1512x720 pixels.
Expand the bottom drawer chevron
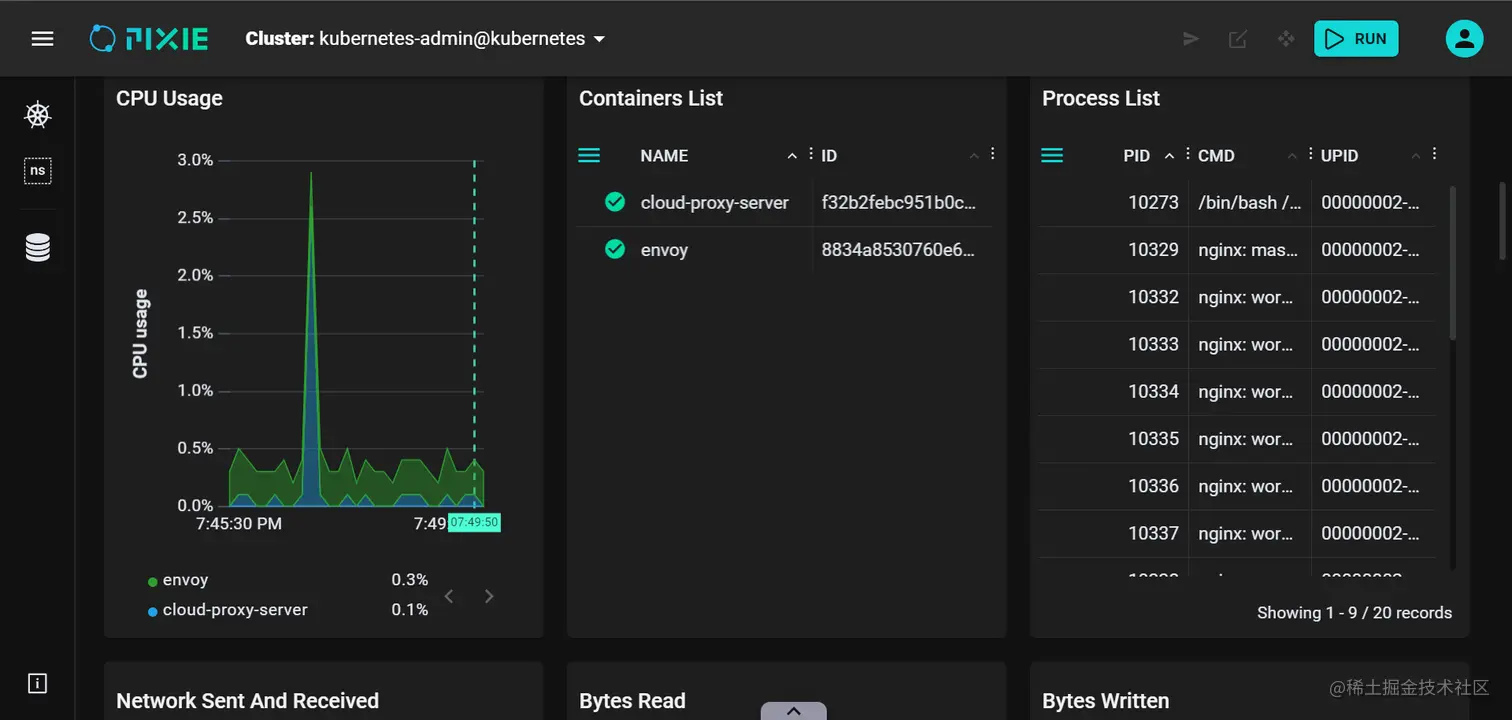[793, 711]
